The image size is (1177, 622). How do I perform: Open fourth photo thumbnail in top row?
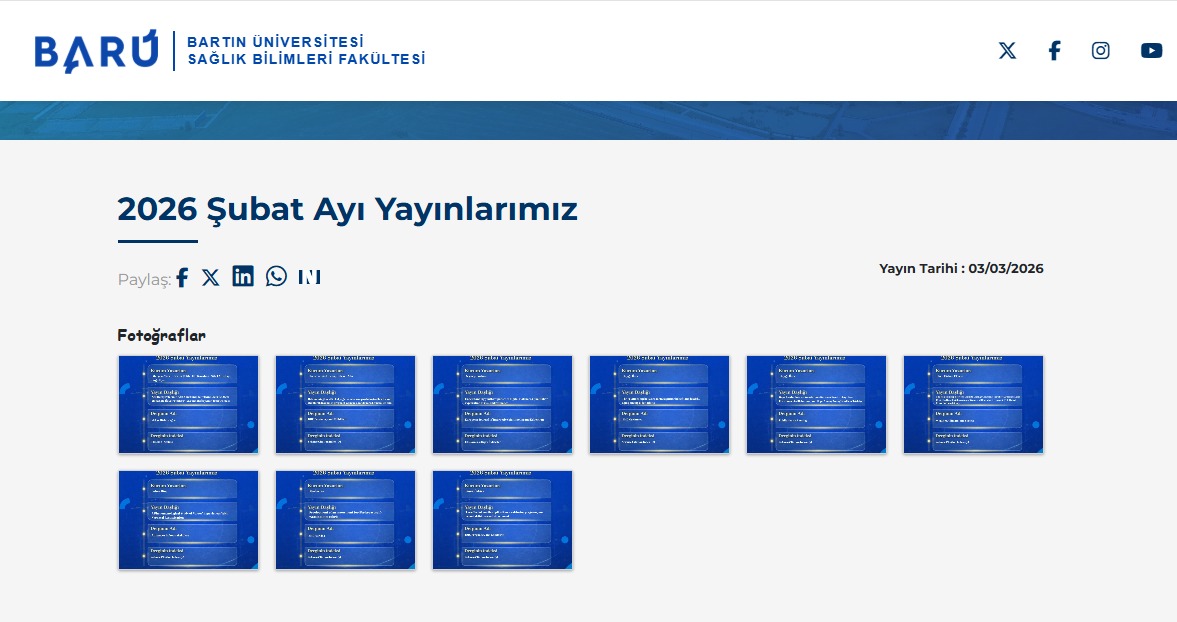659,404
